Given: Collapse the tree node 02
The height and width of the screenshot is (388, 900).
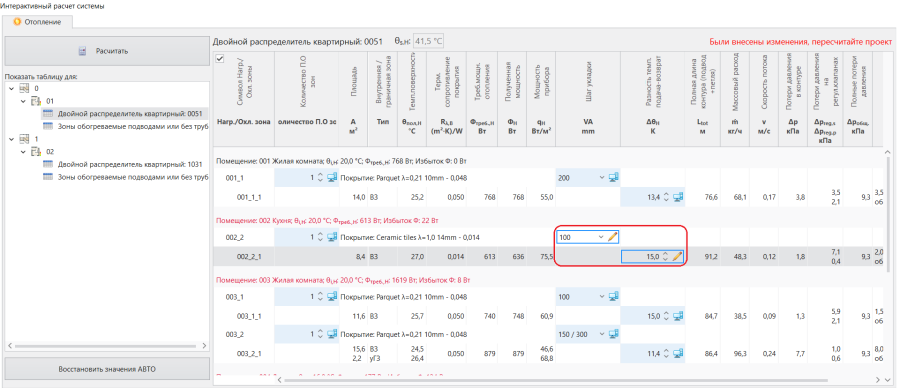Looking at the screenshot, I should click(x=22, y=152).
